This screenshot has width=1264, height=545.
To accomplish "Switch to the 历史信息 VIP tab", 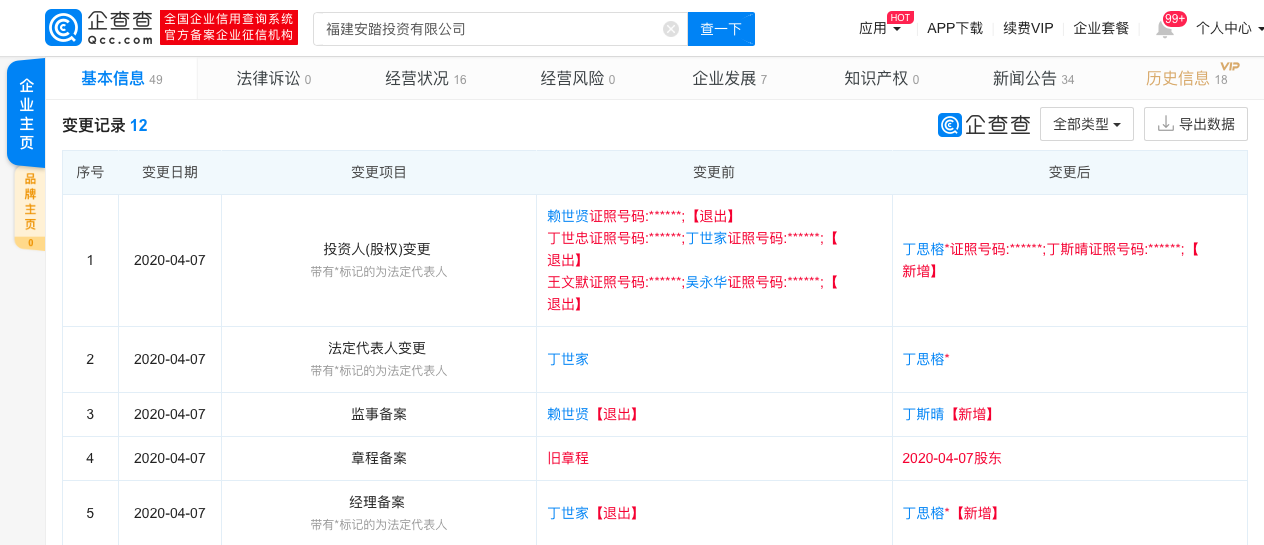I will (x=1187, y=79).
